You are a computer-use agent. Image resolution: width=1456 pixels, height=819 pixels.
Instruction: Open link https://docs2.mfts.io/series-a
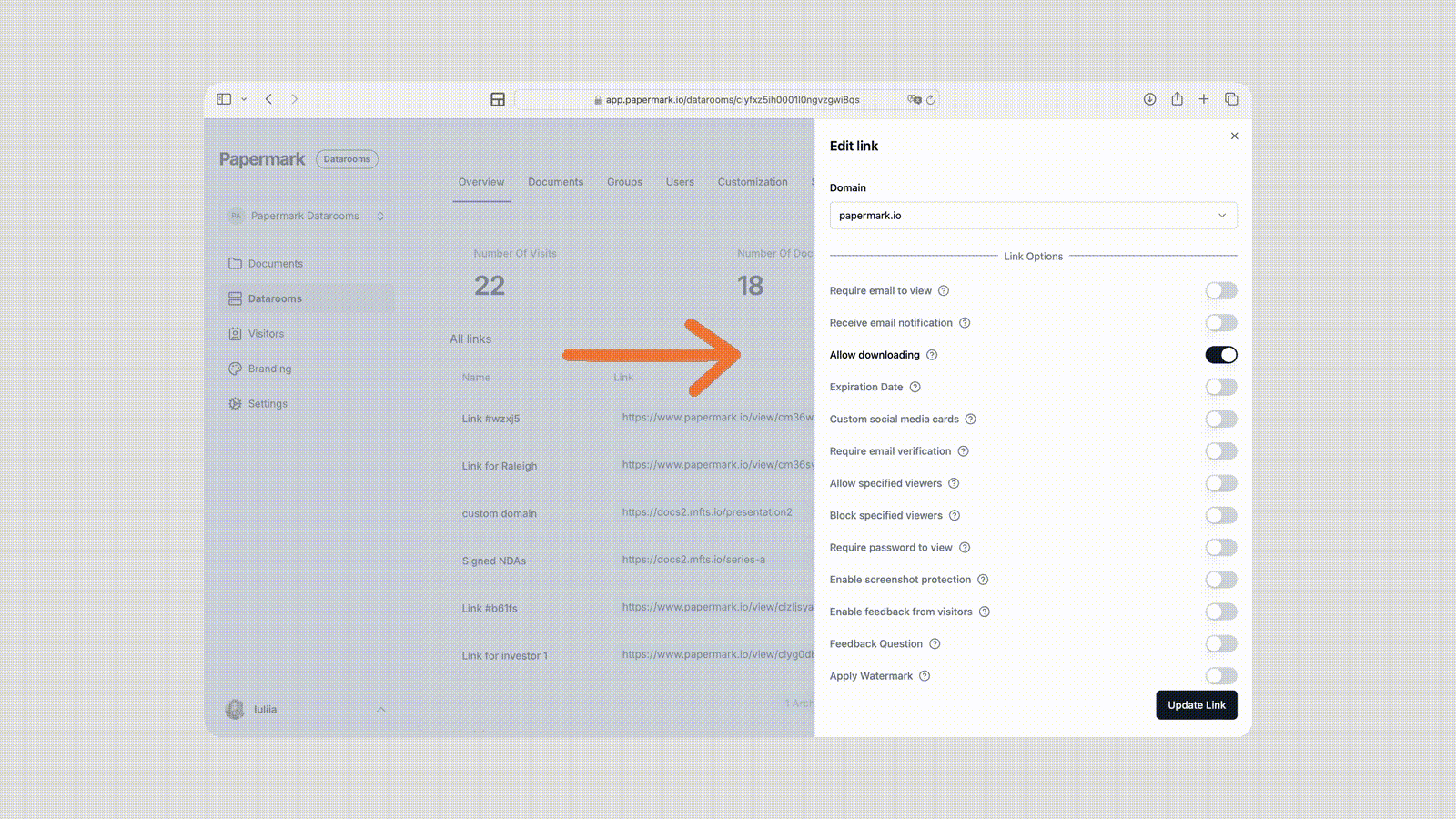click(693, 560)
